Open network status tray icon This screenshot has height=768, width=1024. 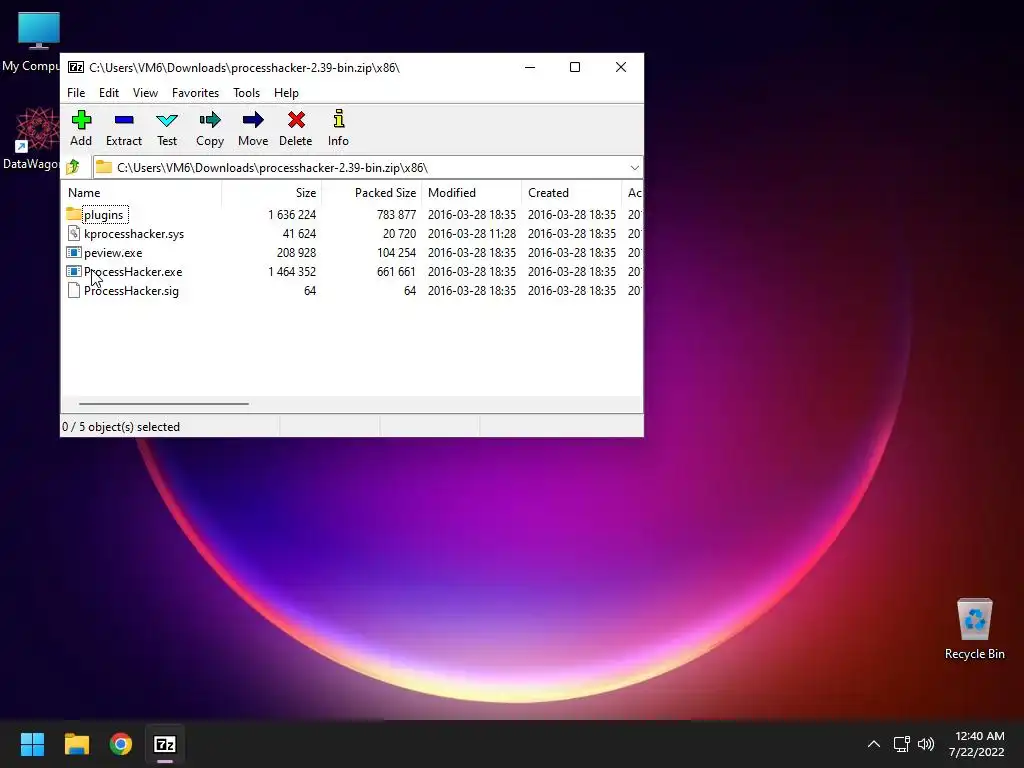pos(902,744)
